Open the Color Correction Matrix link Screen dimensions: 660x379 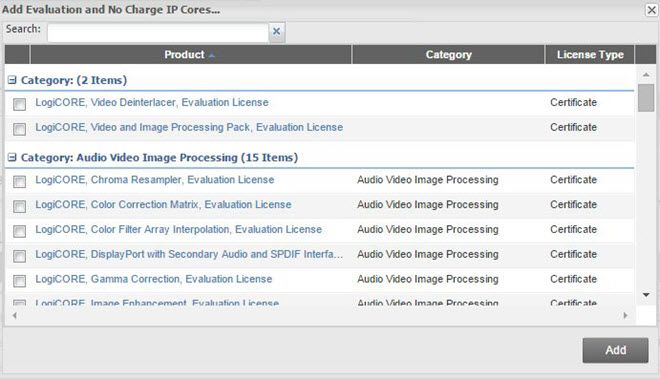(x=163, y=205)
